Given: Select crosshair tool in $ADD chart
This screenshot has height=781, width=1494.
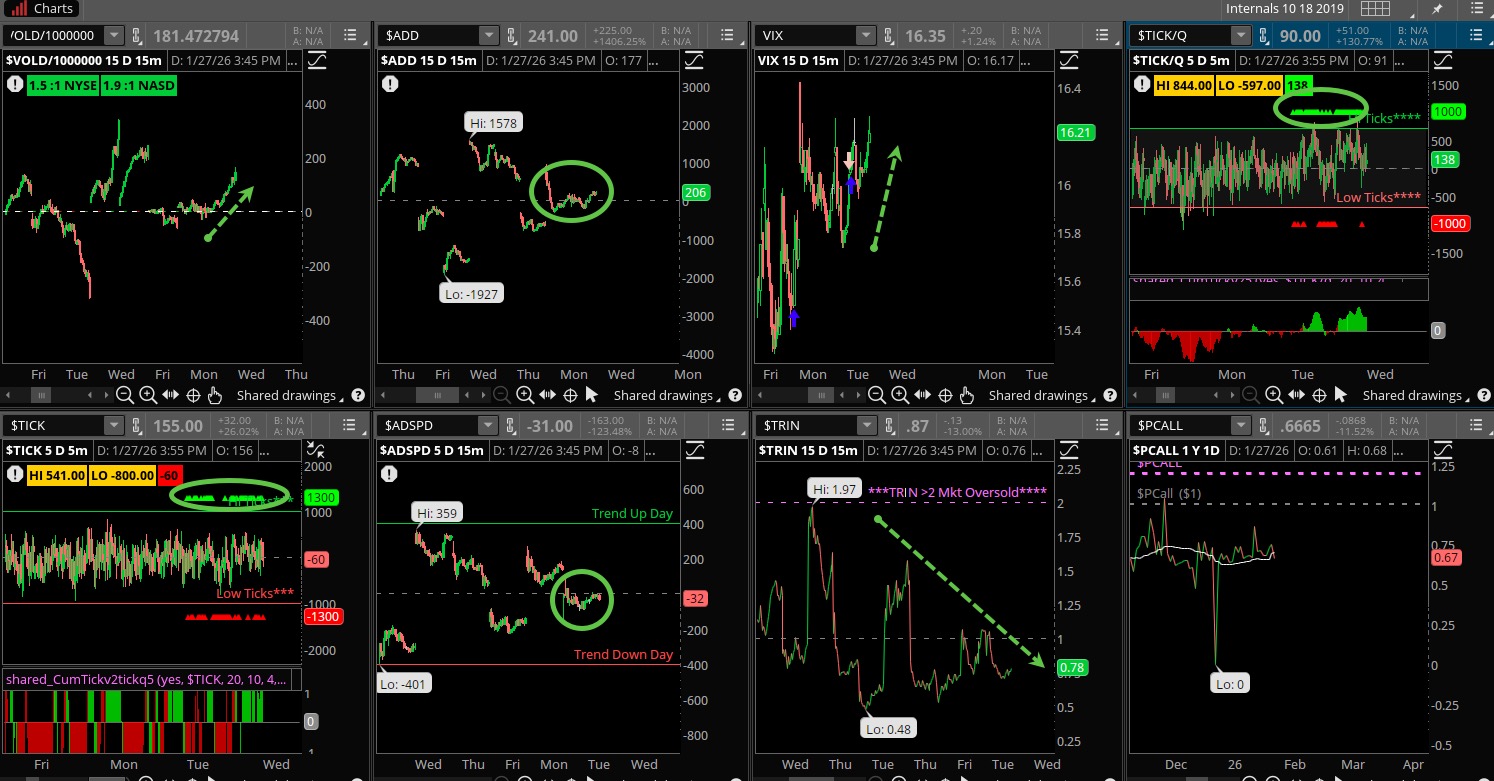Looking at the screenshot, I should point(568,395).
